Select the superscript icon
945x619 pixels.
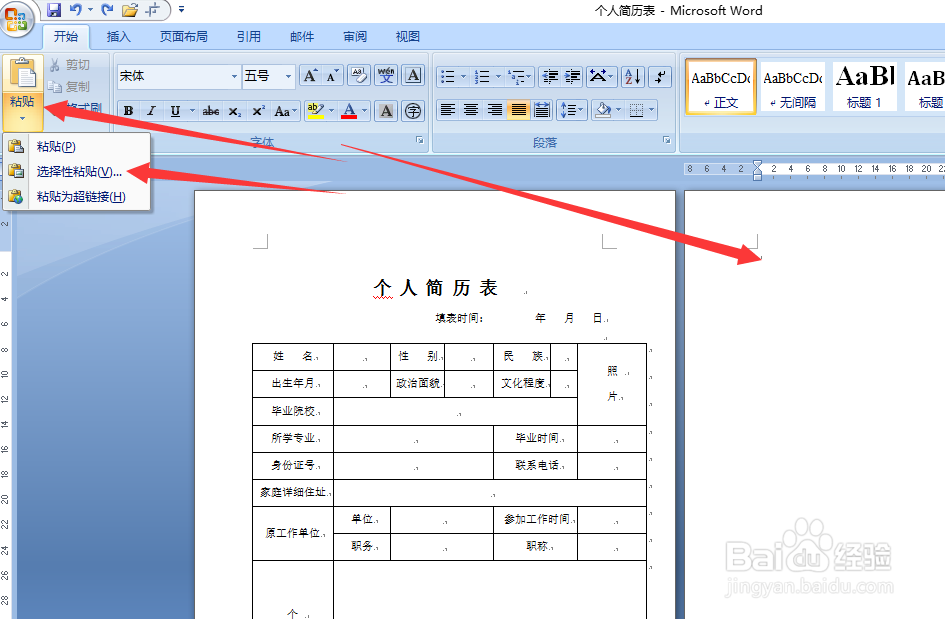257,110
